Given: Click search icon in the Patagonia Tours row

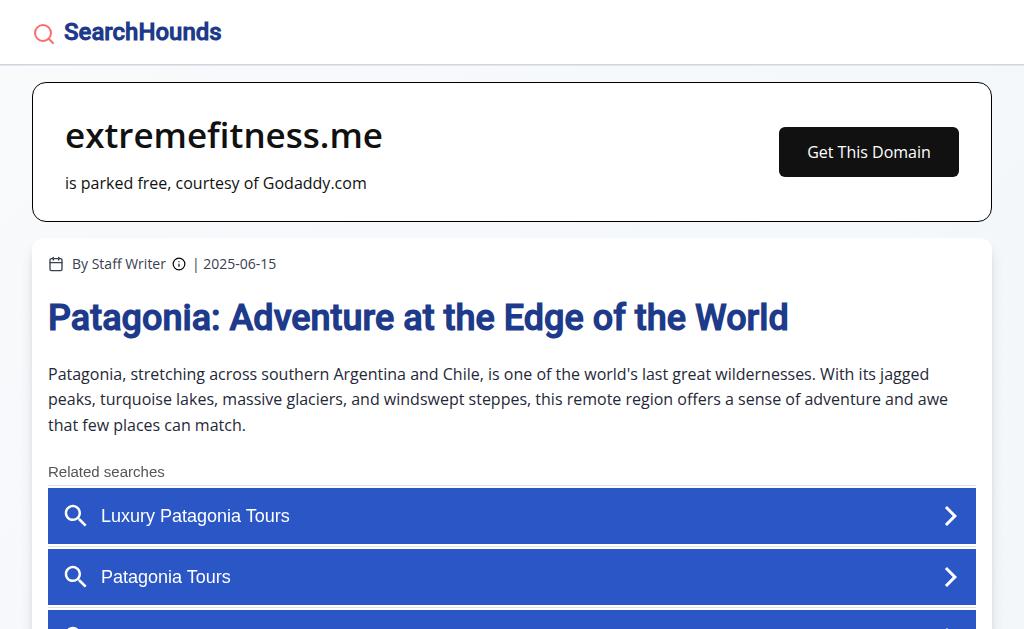Looking at the screenshot, I should [75, 577].
